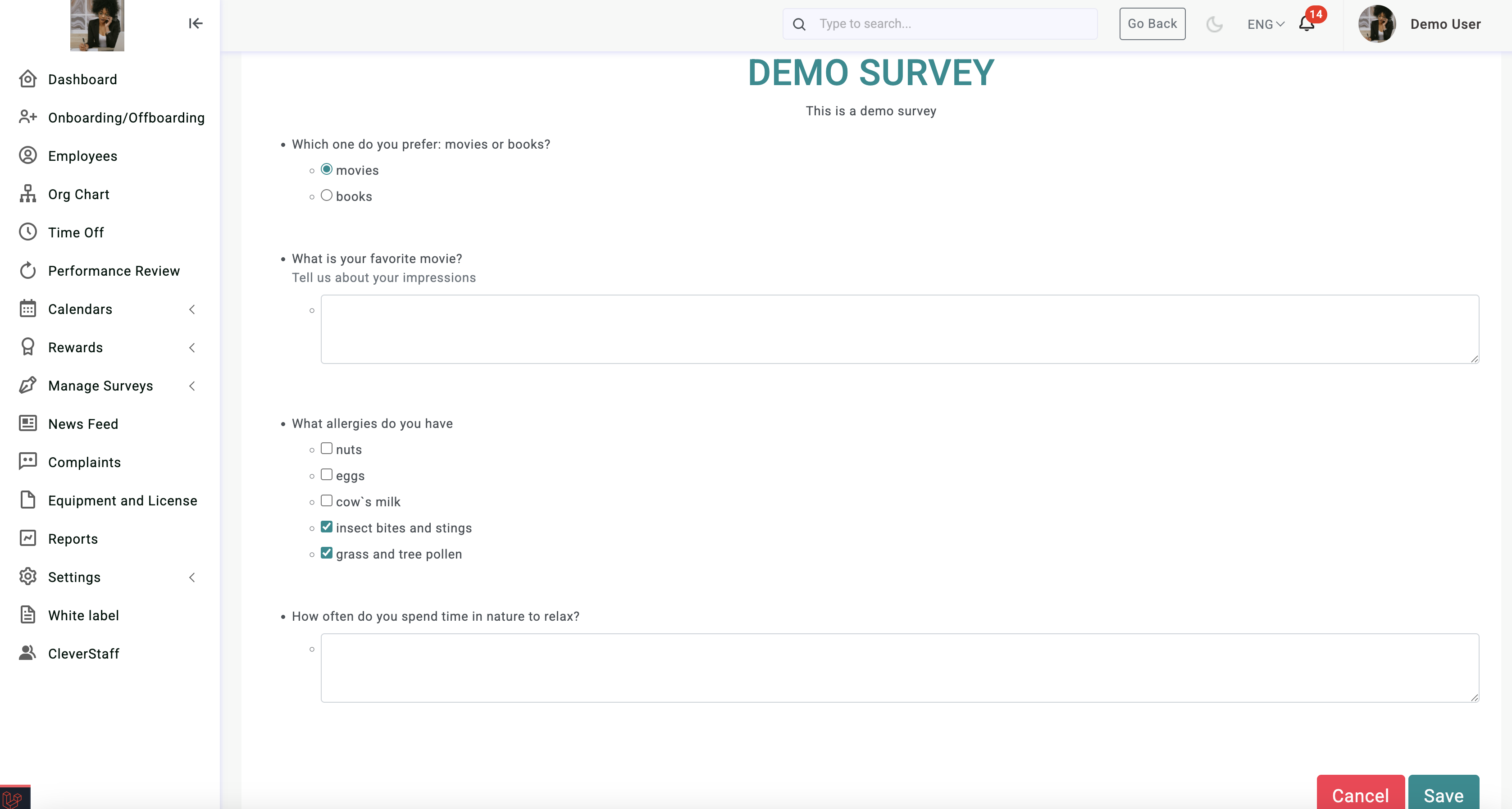Click the search magnifier icon

(x=799, y=24)
